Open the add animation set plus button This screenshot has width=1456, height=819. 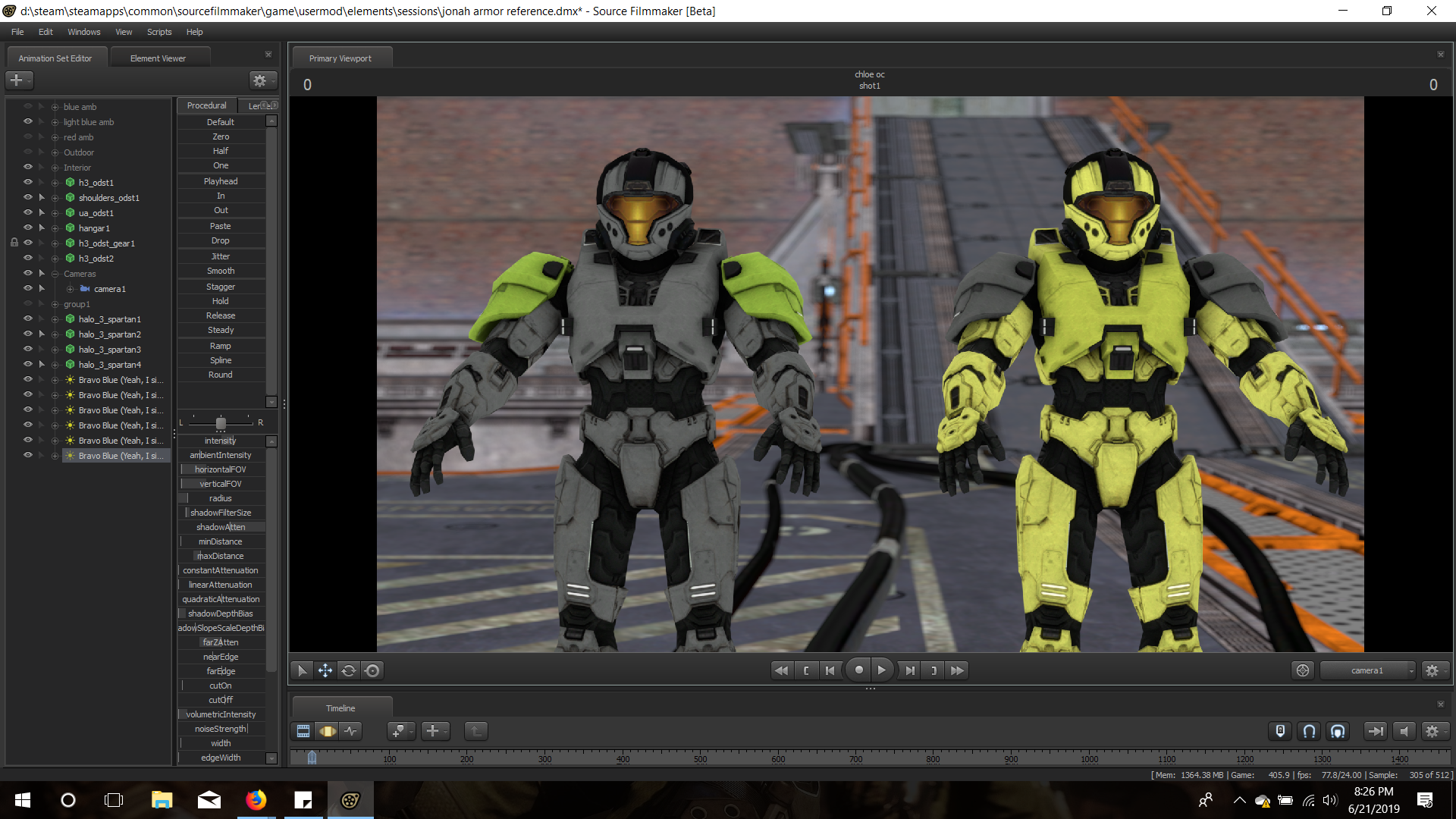click(19, 80)
